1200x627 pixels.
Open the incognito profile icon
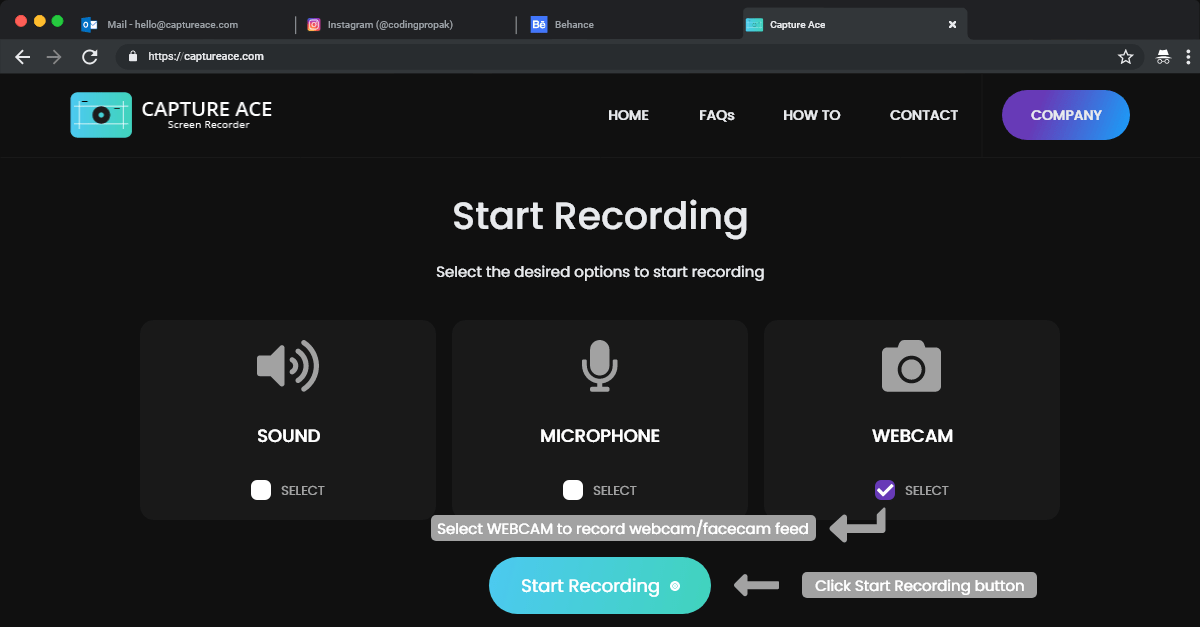click(x=1163, y=57)
